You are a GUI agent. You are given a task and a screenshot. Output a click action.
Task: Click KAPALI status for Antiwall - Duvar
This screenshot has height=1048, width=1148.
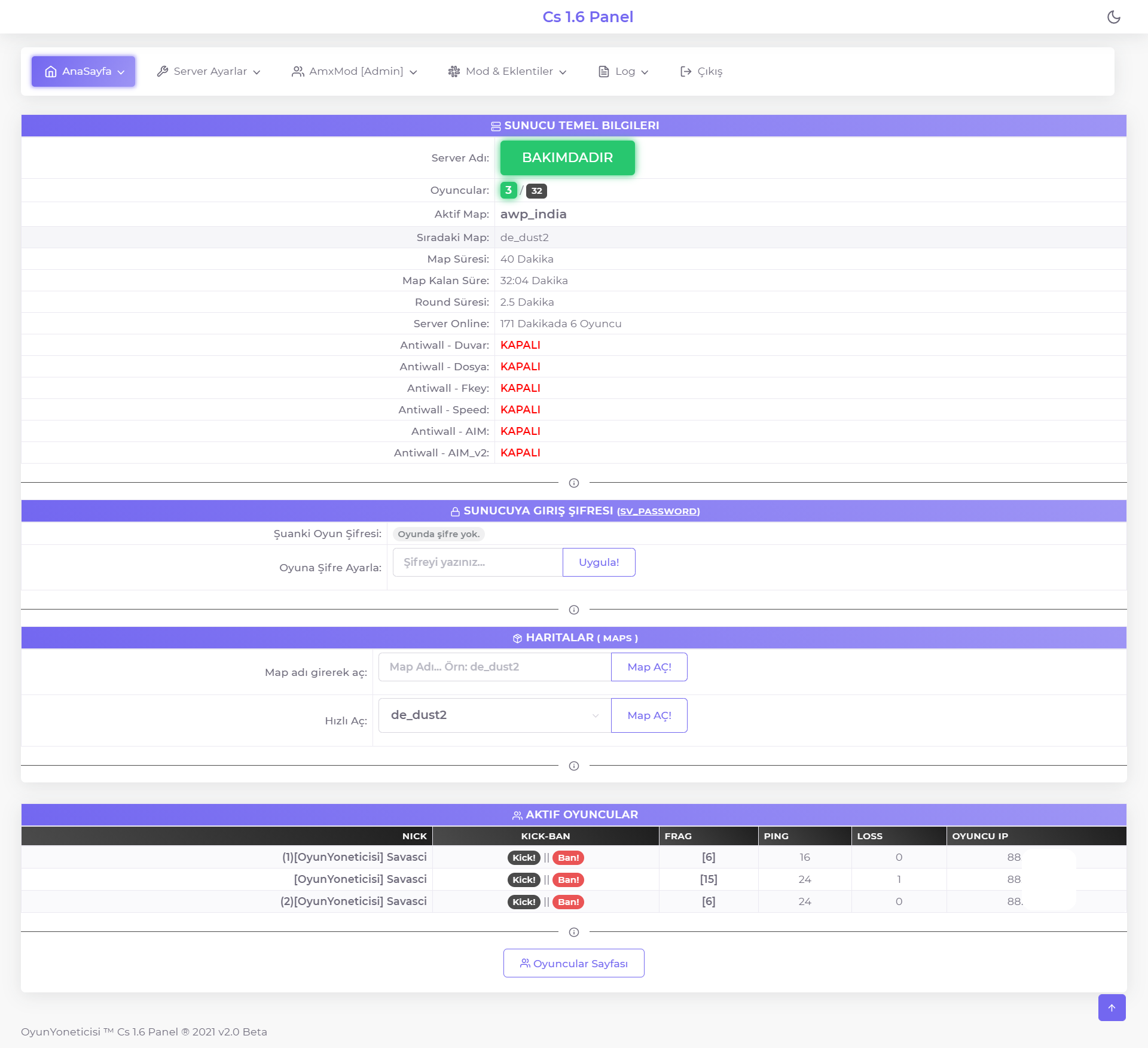point(520,345)
